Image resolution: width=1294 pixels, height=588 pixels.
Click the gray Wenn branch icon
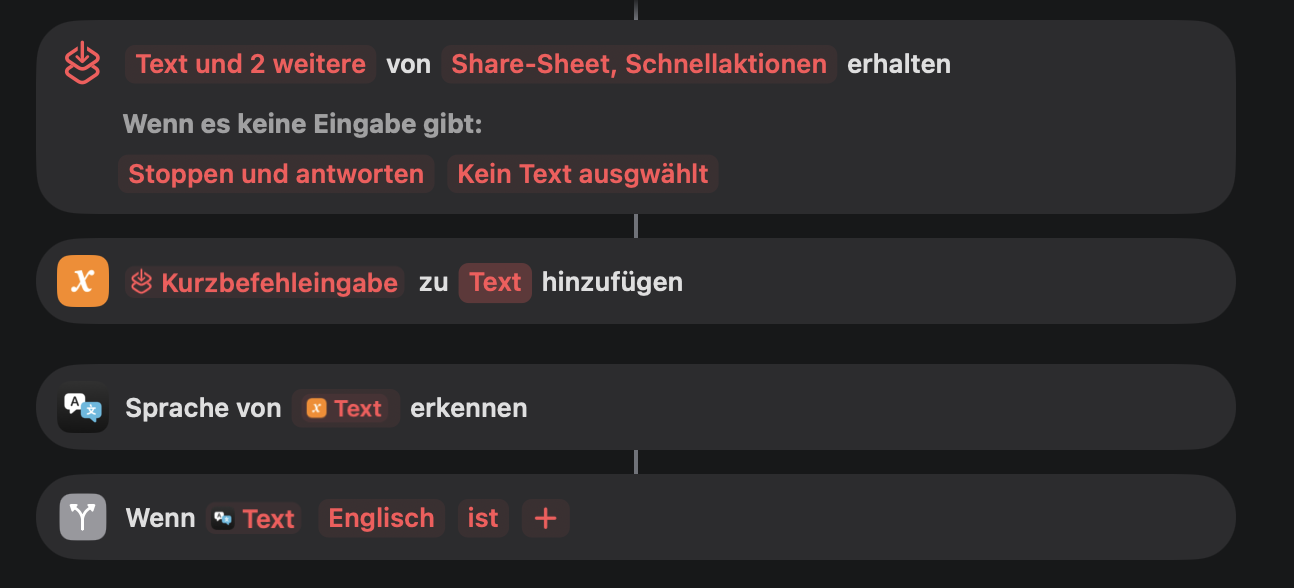click(x=83, y=517)
